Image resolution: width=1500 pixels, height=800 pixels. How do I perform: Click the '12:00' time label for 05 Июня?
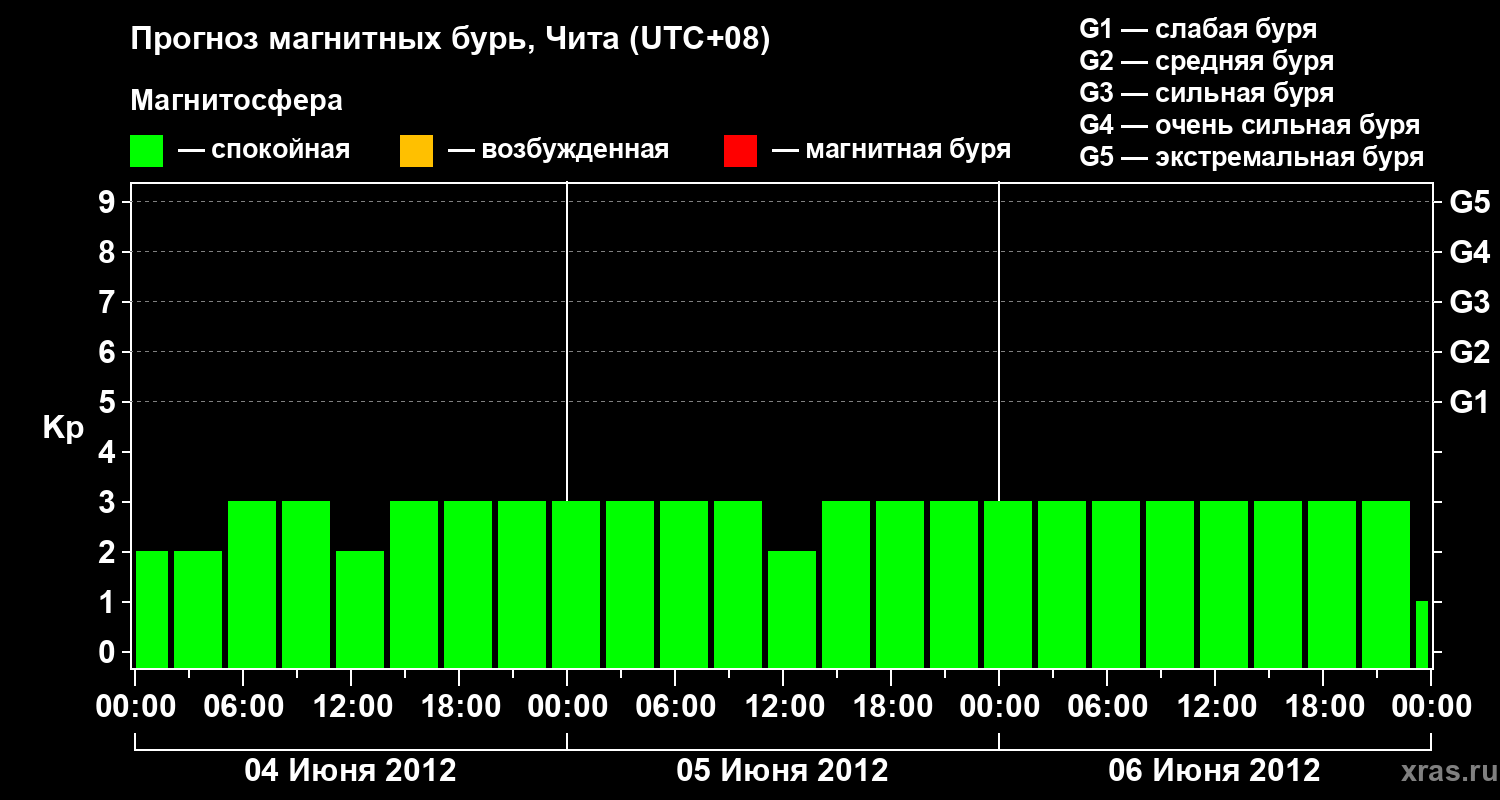click(x=783, y=707)
